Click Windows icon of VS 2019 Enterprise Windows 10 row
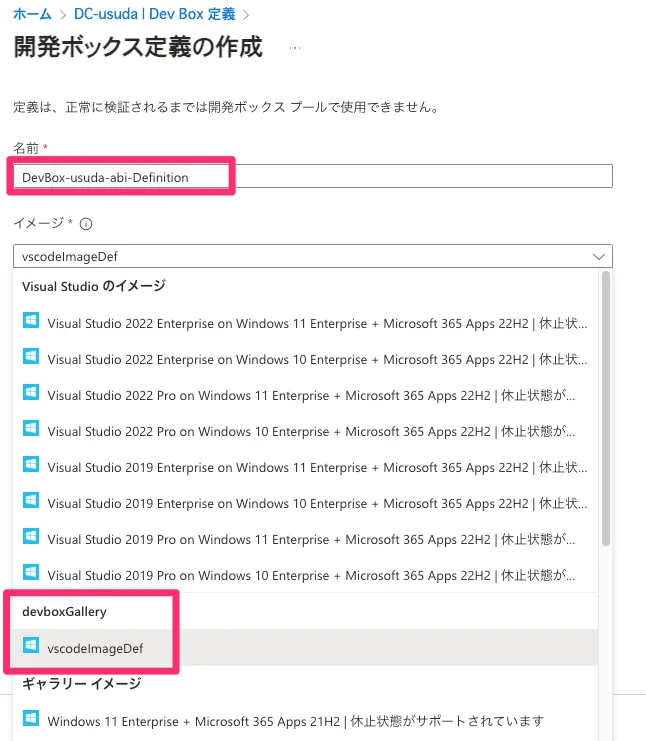 31,500
